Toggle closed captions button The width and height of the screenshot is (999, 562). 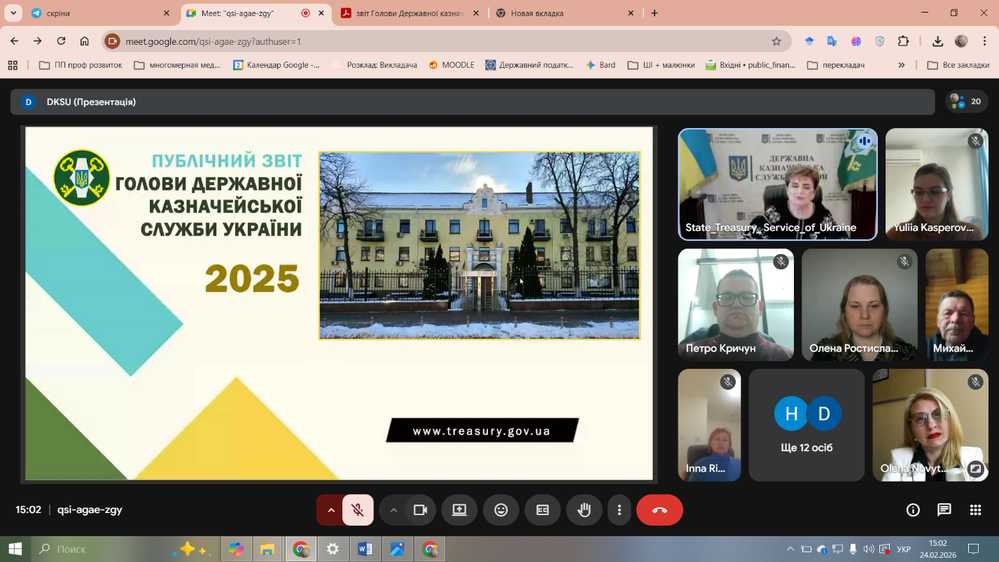click(542, 510)
